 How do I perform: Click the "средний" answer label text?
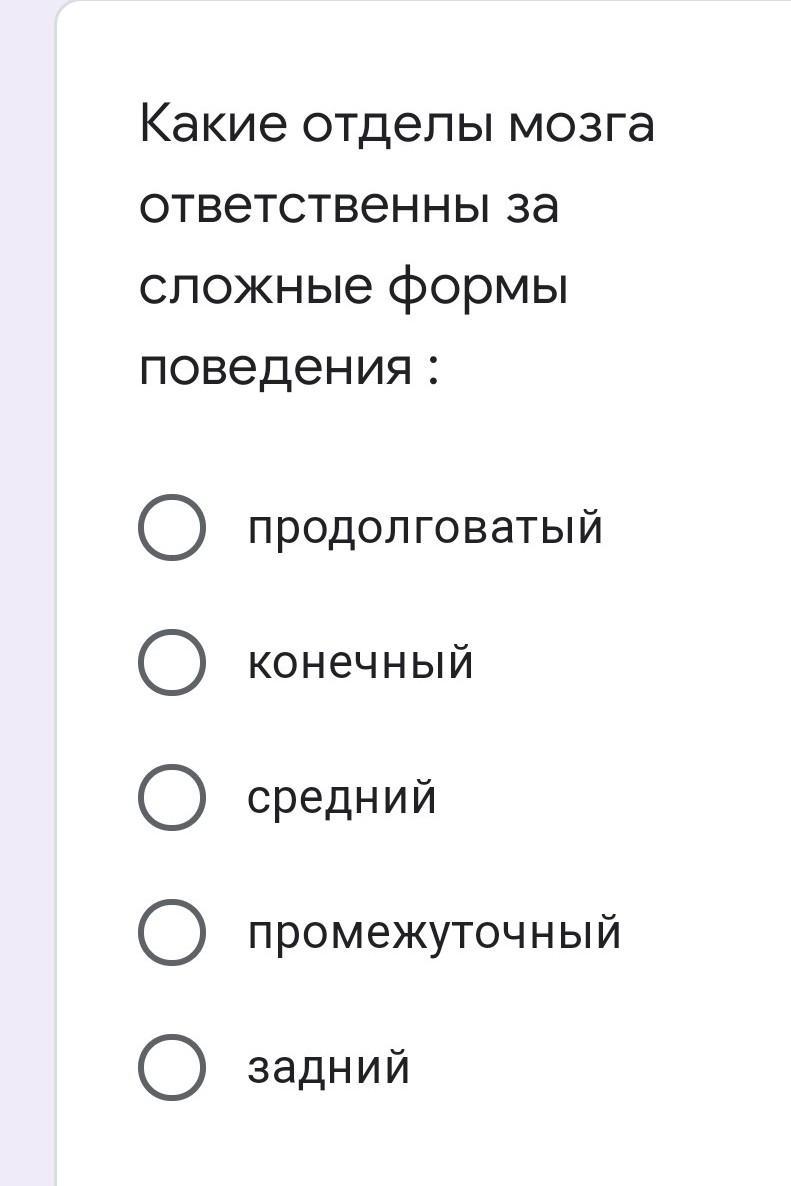[x=342, y=797]
